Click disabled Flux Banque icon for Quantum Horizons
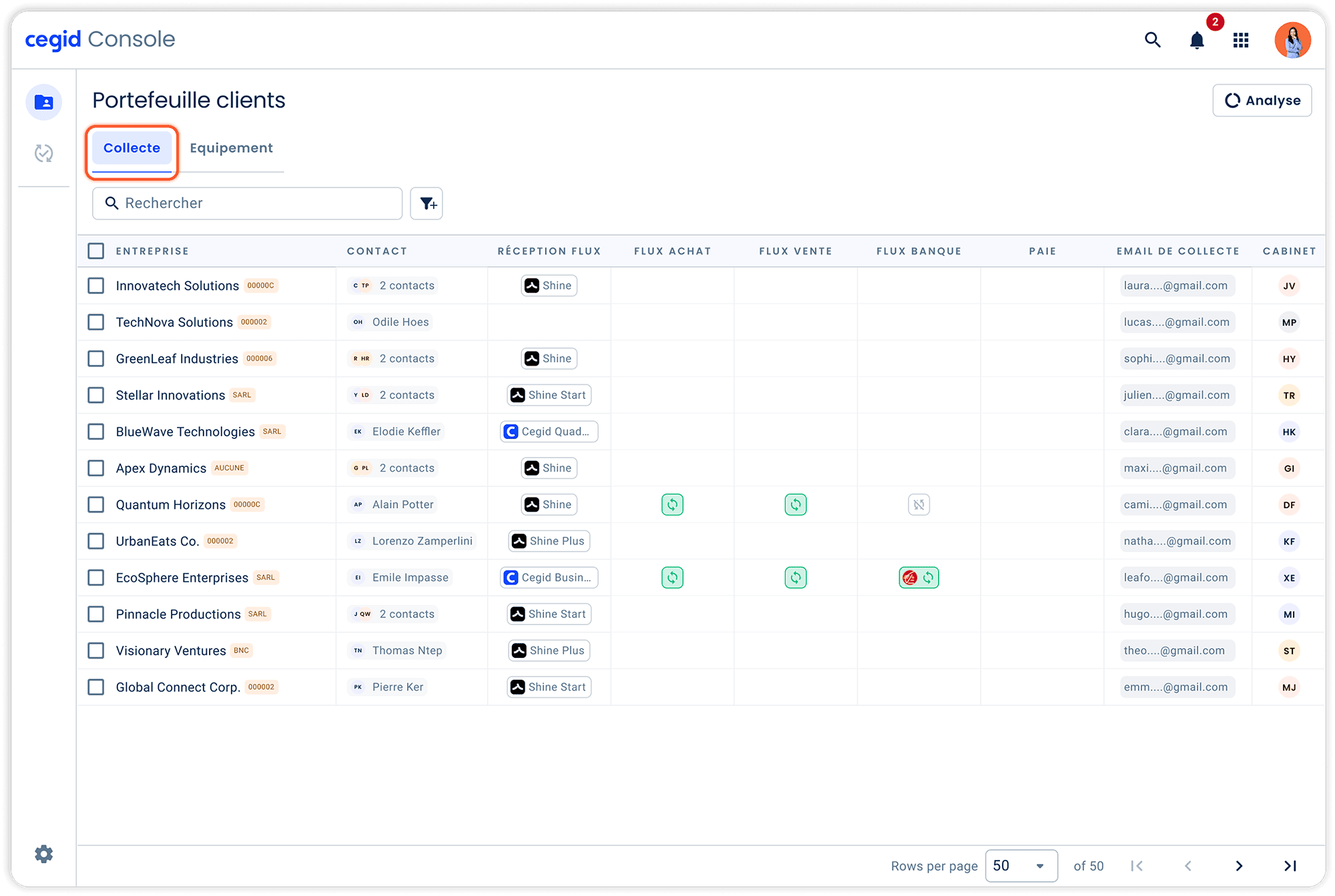The image size is (1335, 896). coord(919,504)
